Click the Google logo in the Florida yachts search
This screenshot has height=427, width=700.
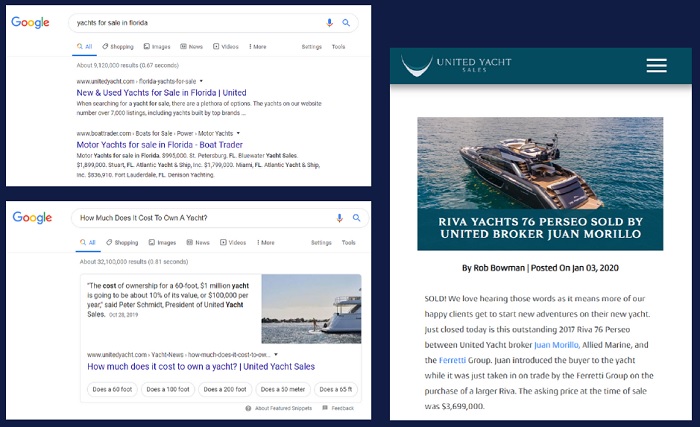[x=30, y=22]
